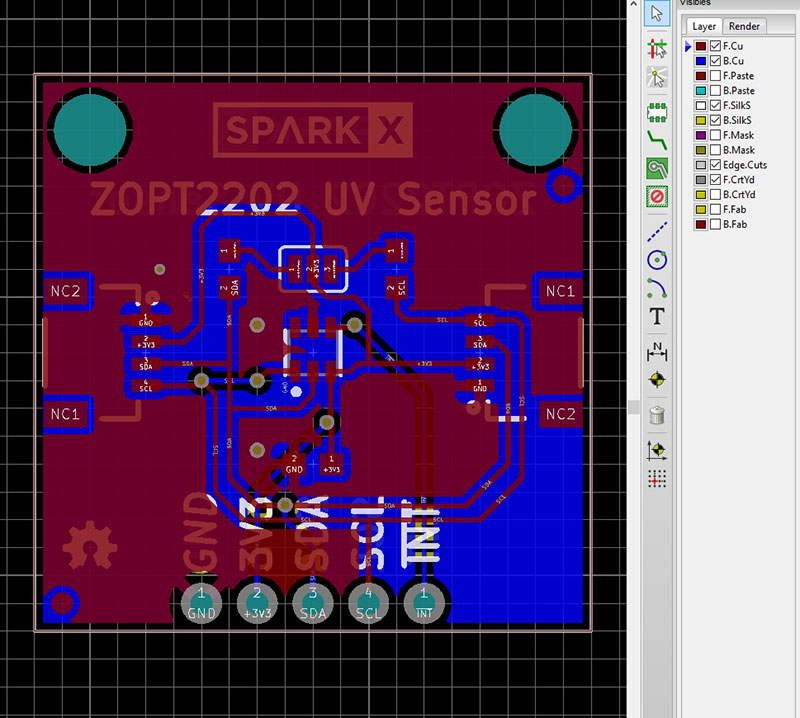Toggle the B.SilkS layer checkbox
Image resolution: width=800 pixels, height=718 pixels.
(x=715, y=120)
